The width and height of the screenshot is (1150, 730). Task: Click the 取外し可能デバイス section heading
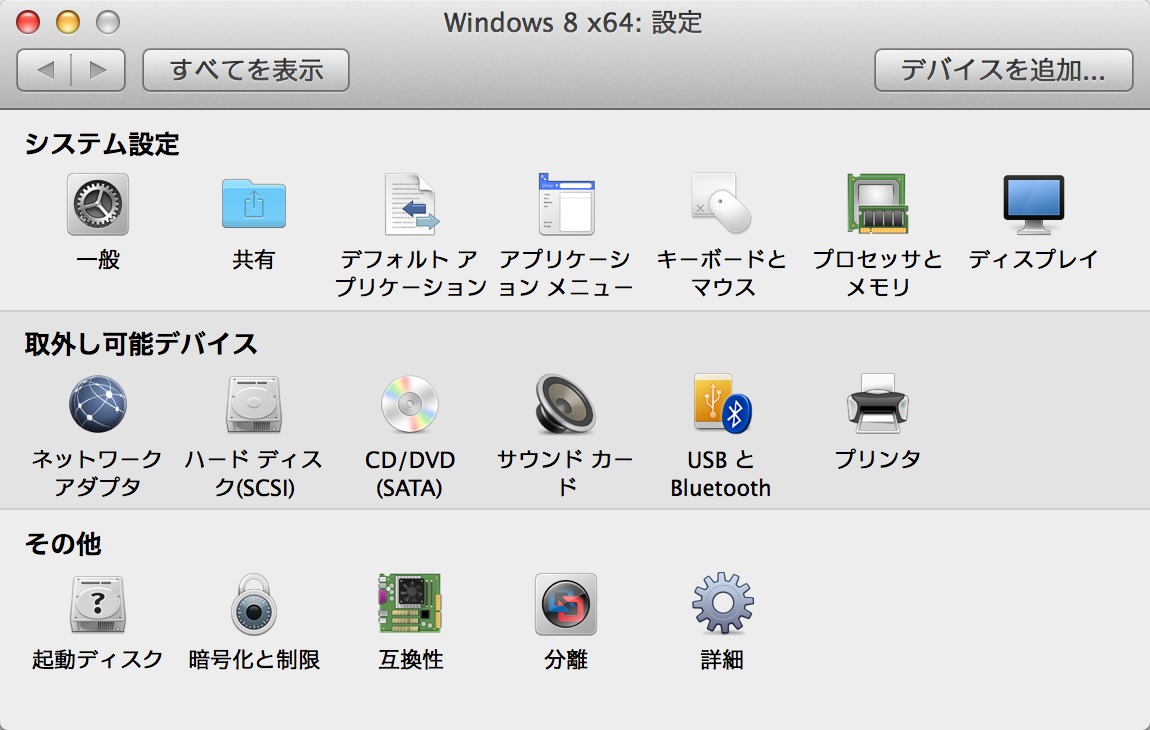coord(141,344)
